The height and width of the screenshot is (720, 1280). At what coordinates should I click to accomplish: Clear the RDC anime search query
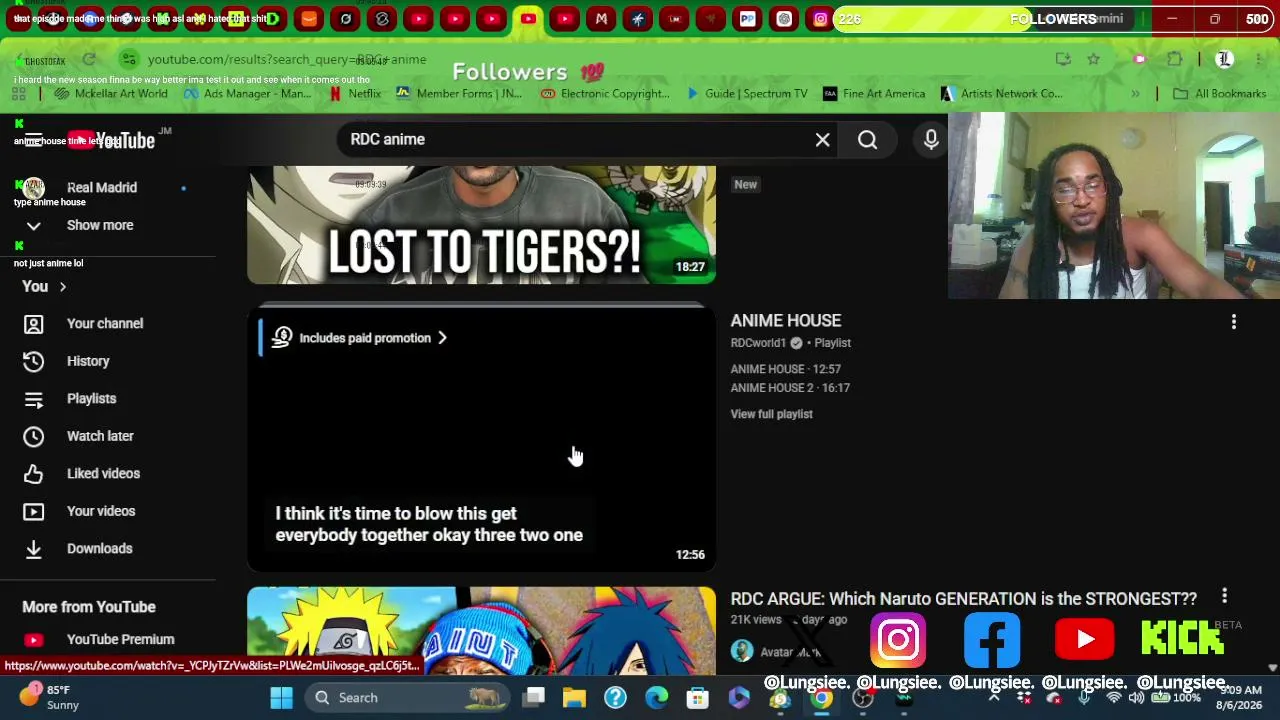coord(822,140)
